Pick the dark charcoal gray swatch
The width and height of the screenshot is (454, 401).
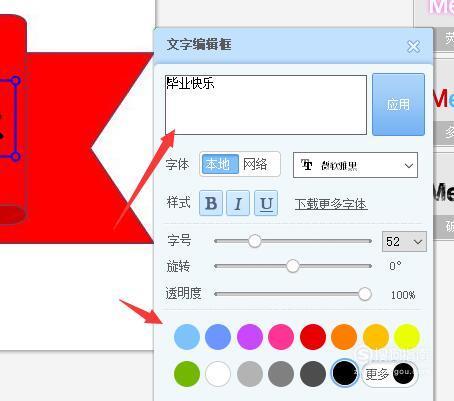coord(313,374)
